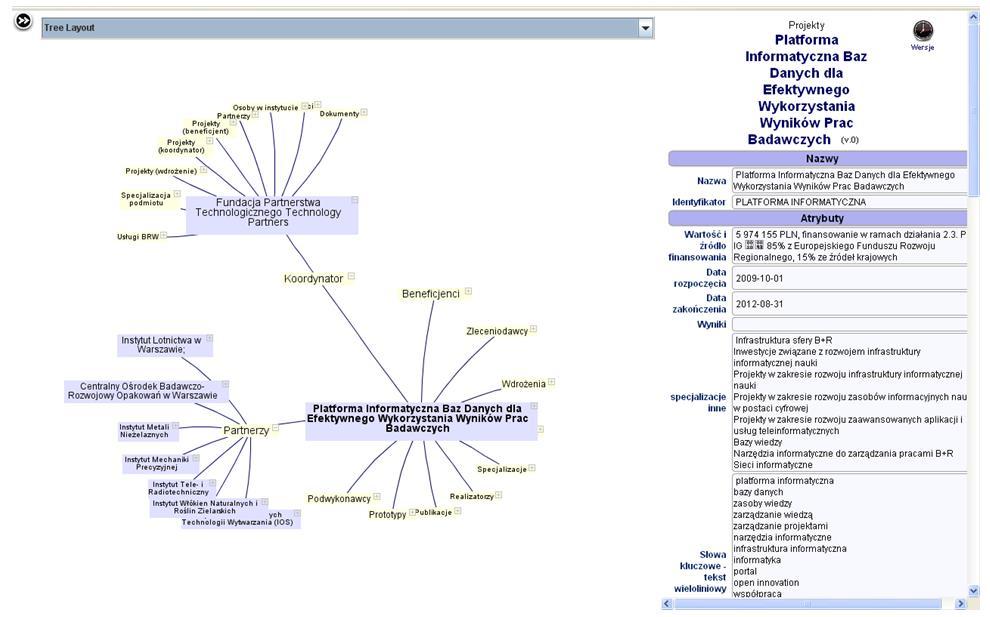
Task: Expand the Prototypy node
Action: pyautogui.click(x=412, y=512)
